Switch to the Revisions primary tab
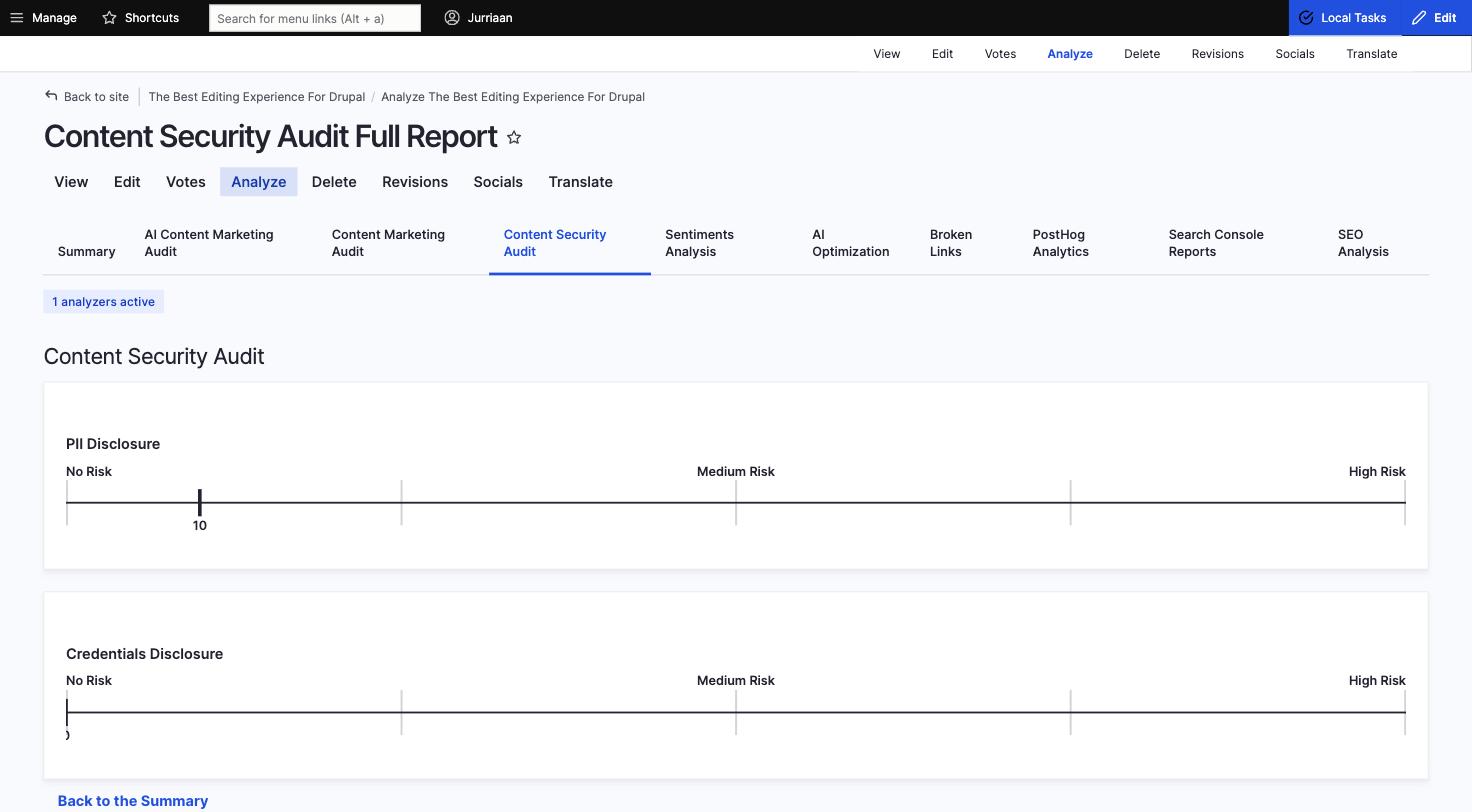1472x812 pixels. 415,182
